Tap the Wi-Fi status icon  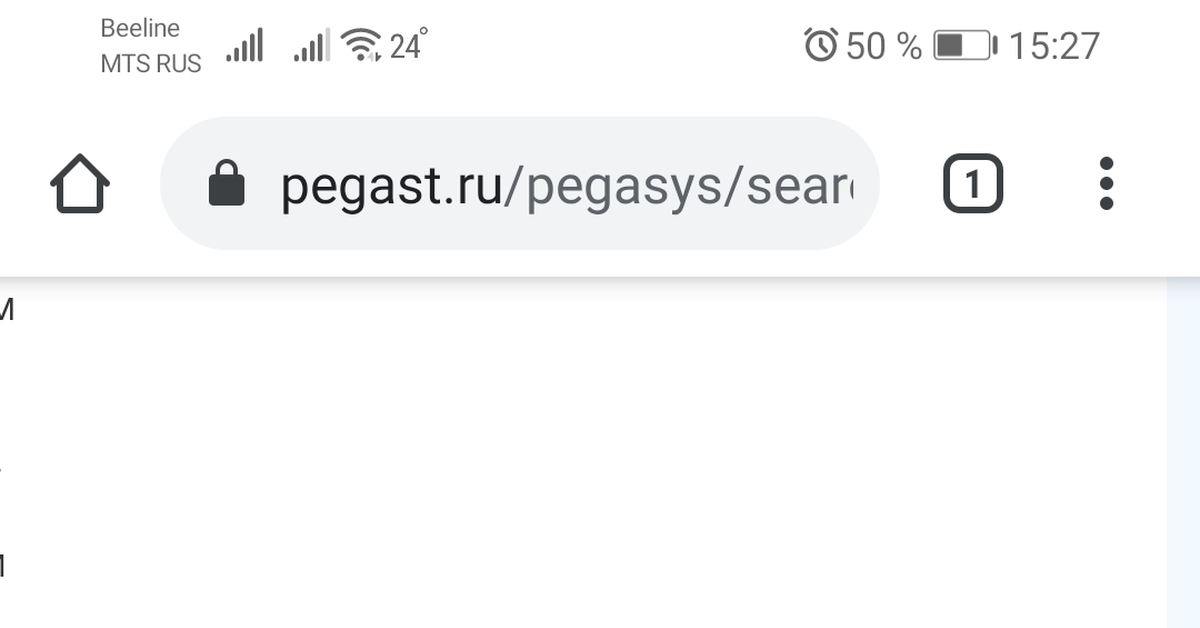pyautogui.click(x=361, y=44)
